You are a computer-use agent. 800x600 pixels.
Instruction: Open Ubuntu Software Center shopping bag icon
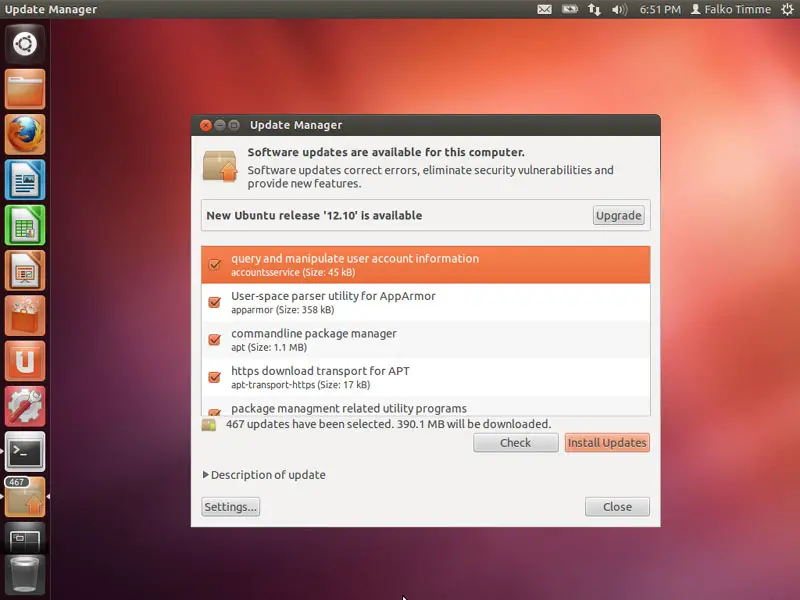click(x=24, y=316)
